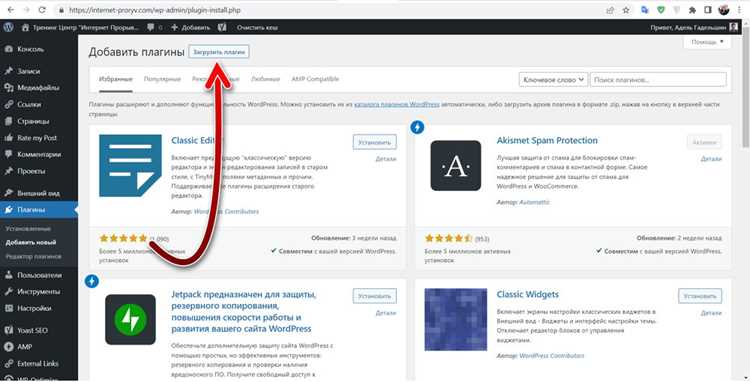Open Установленные plugins submenu
The height and width of the screenshot is (382, 750).
pos(28,229)
